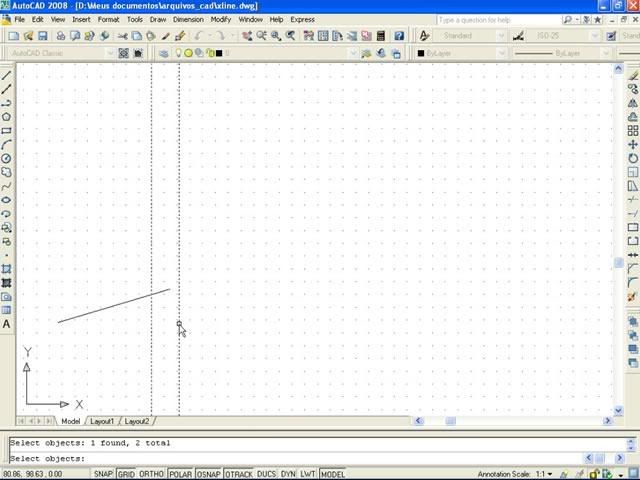This screenshot has height=480, width=640.
Task: Toggle OTRACK in status bar
Action: pos(239,474)
